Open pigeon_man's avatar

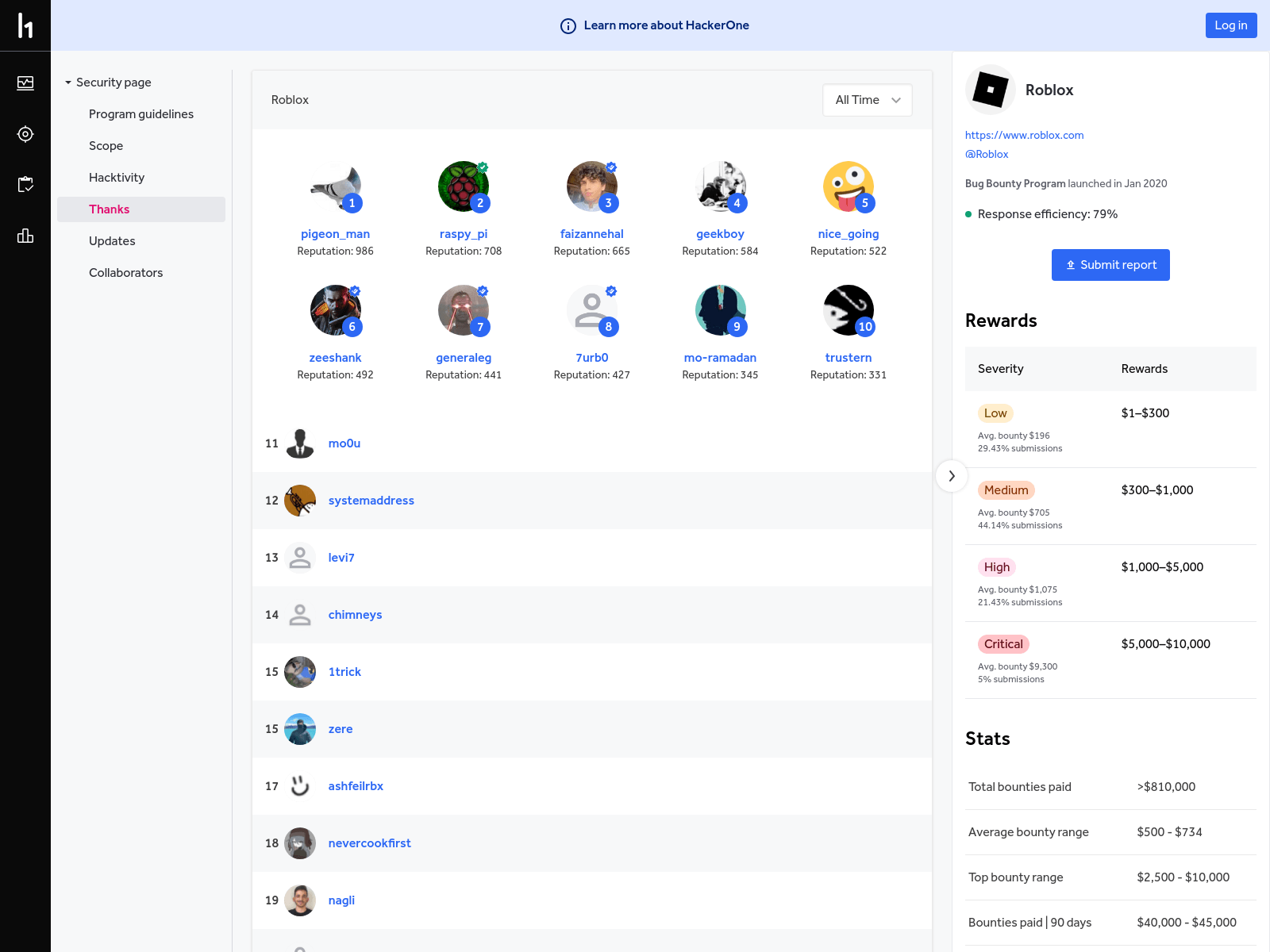click(336, 186)
